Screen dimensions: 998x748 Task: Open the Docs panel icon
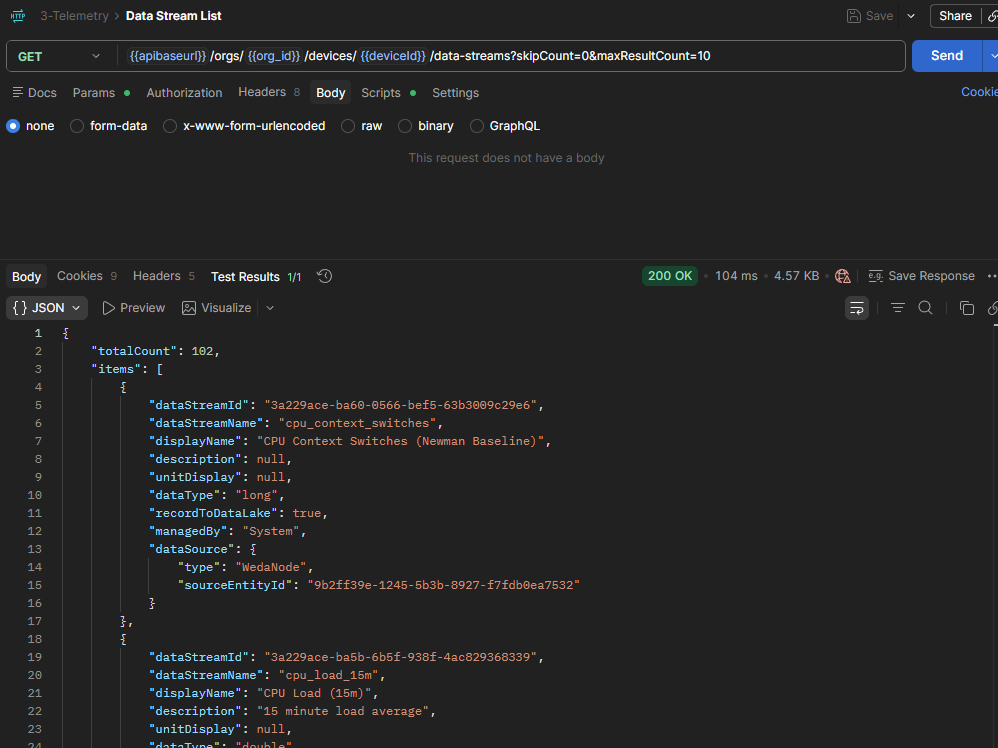[18, 92]
